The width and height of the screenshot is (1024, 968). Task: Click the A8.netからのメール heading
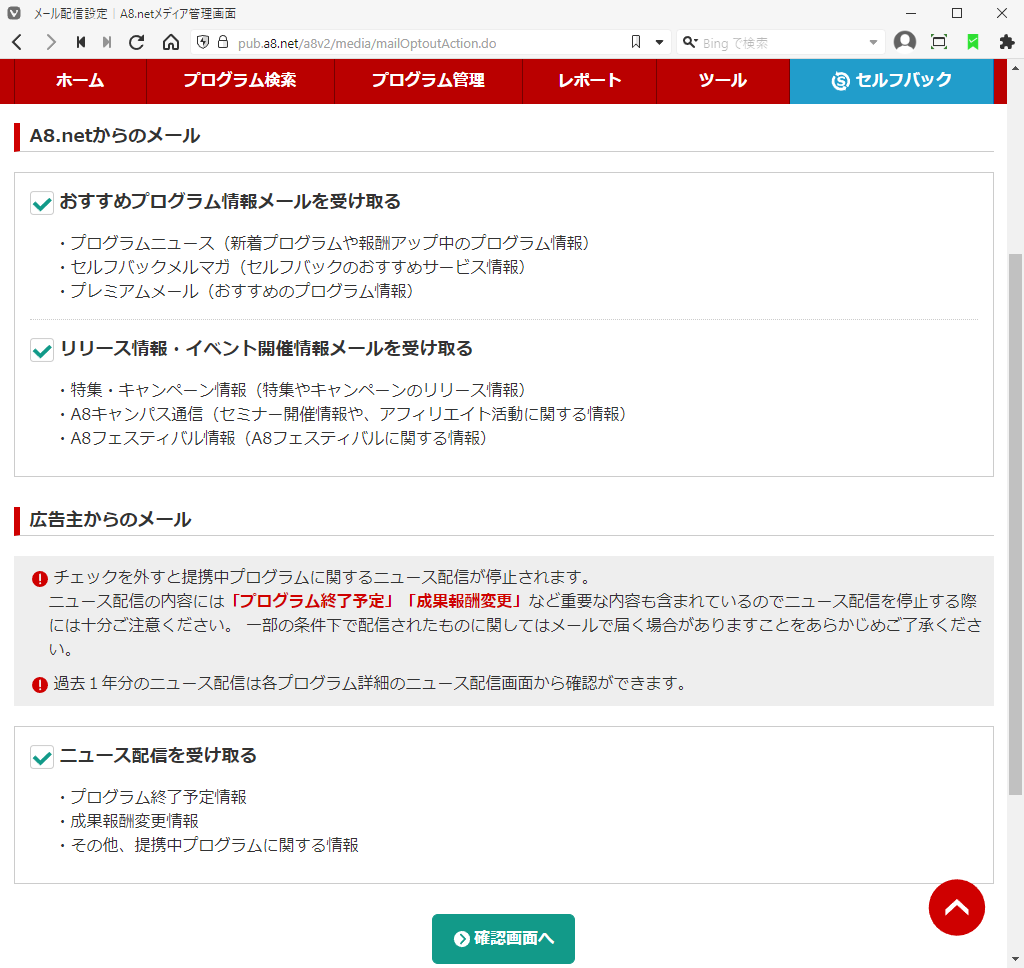(x=115, y=136)
